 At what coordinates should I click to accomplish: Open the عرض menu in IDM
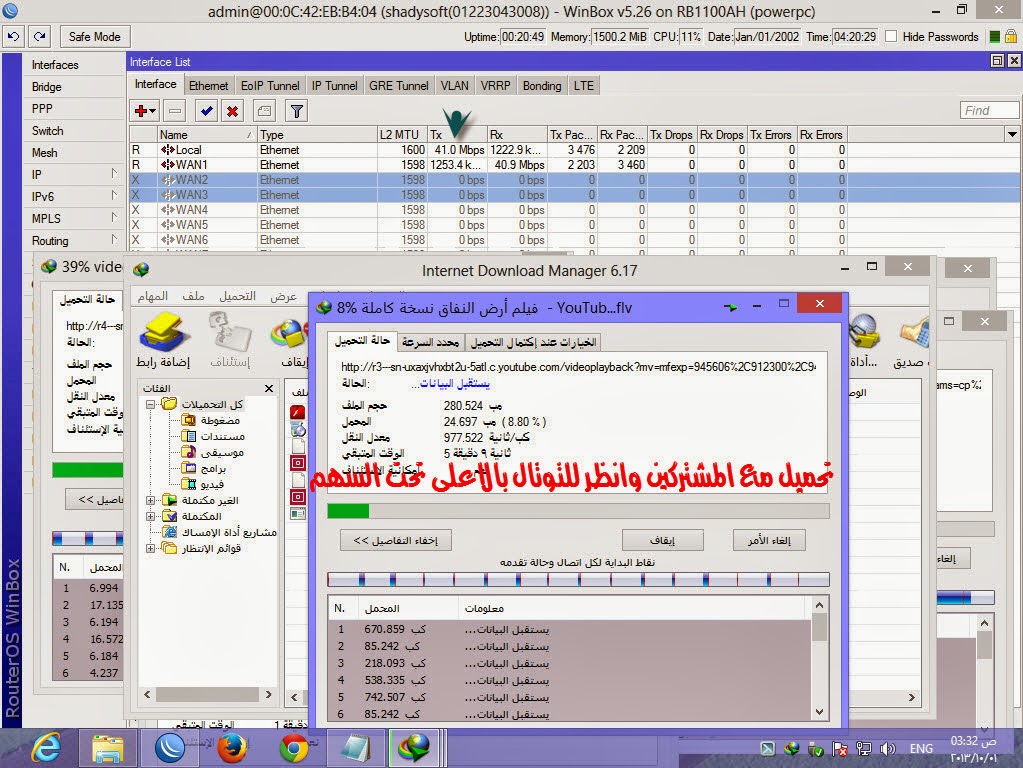click(x=283, y=296)
